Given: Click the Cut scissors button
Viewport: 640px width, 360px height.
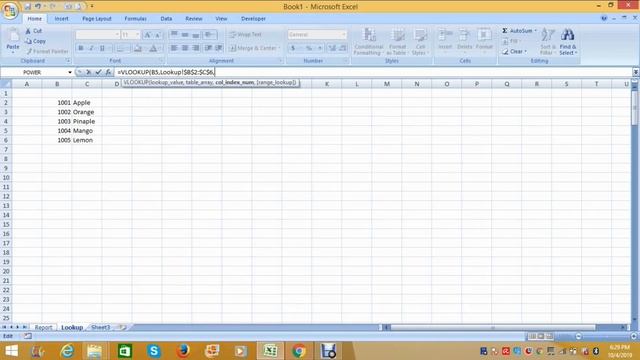Looking at the screenshot, I should (x=33, y=31).
